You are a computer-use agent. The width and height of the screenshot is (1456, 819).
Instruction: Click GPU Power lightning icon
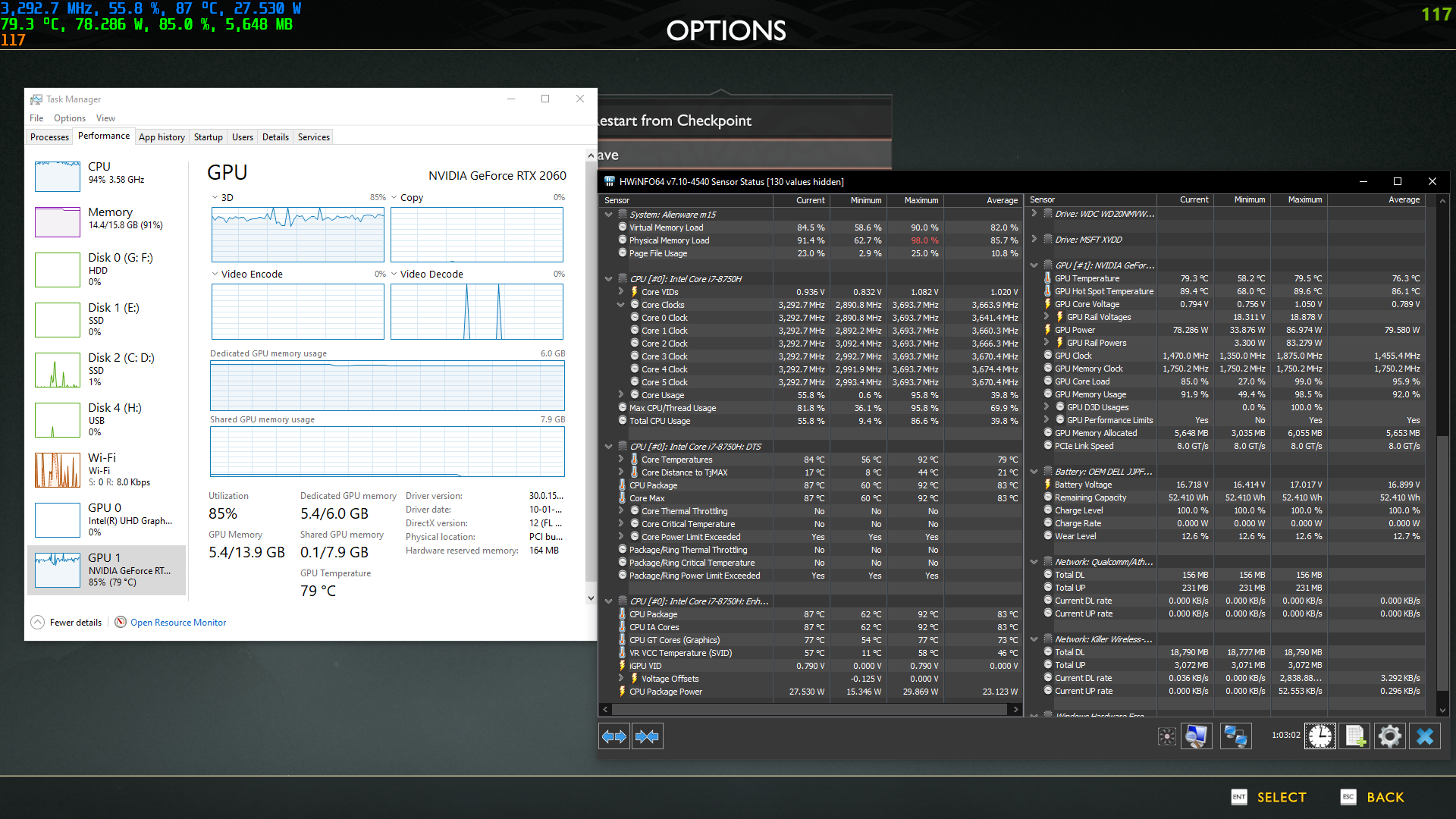1047,330
